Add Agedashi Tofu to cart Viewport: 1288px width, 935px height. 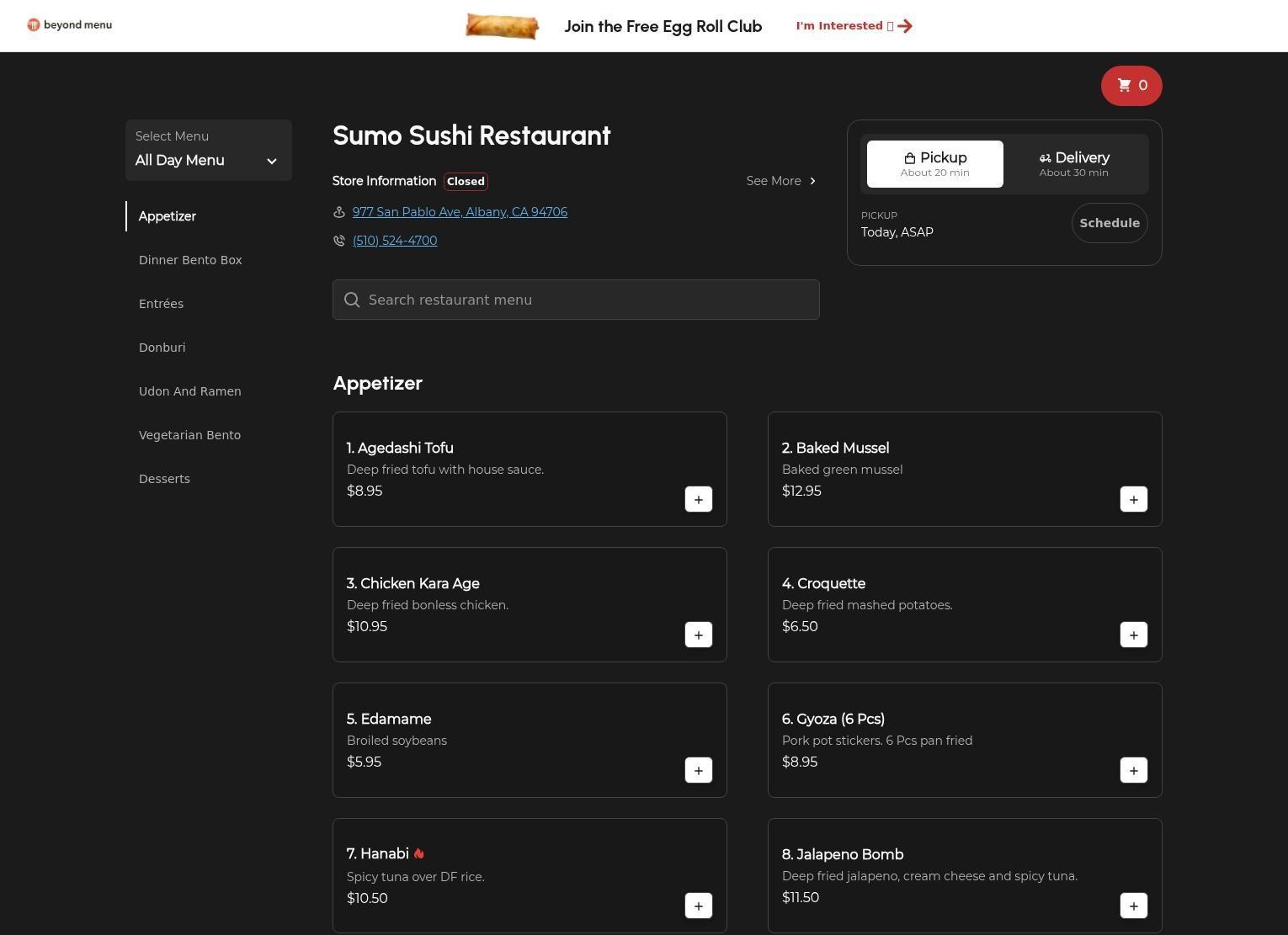[x=698, y=499]
